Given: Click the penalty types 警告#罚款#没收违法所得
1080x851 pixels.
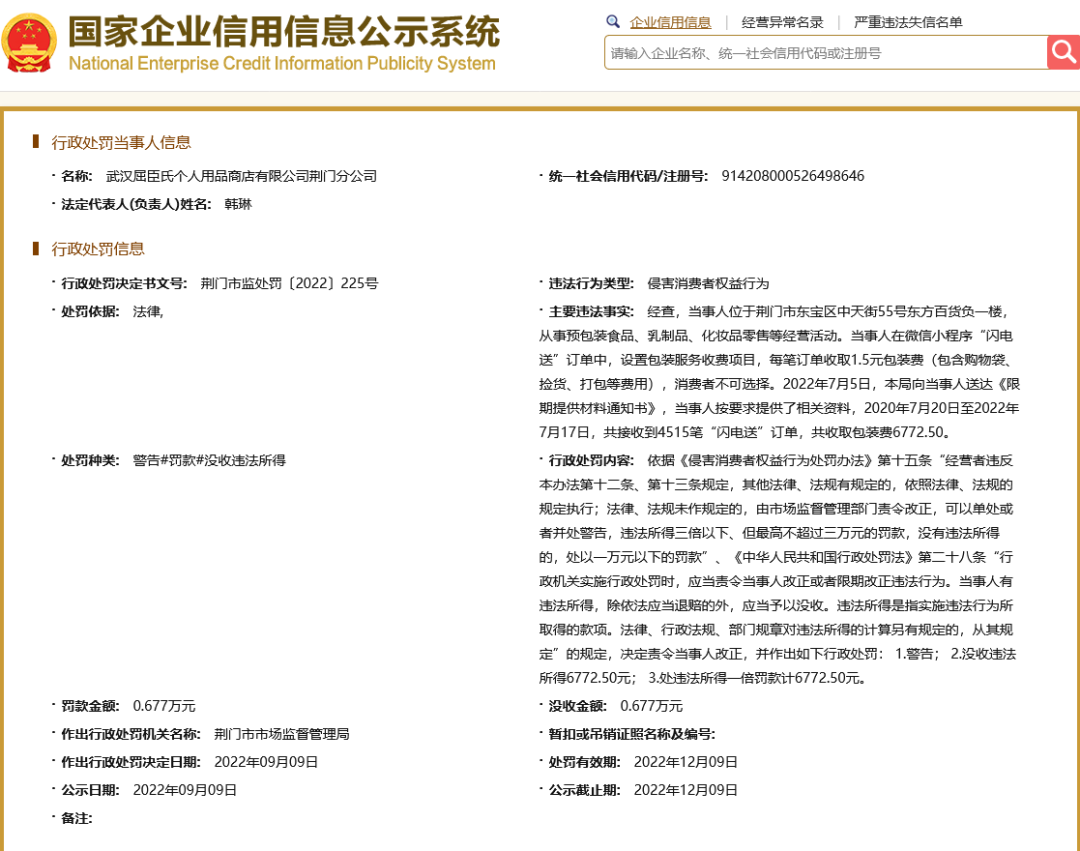Looking at the screenshot, I should click(x=209, y=460).
